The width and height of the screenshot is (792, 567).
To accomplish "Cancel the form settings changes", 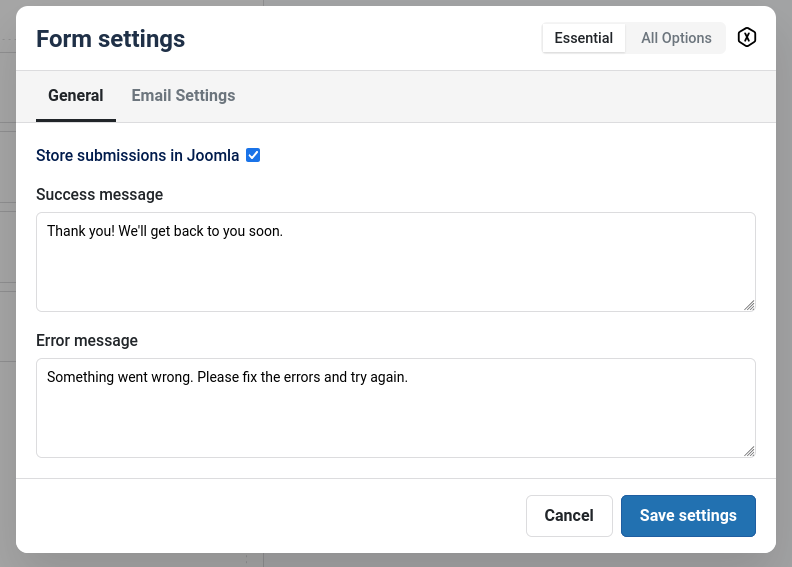I will 569,516.
